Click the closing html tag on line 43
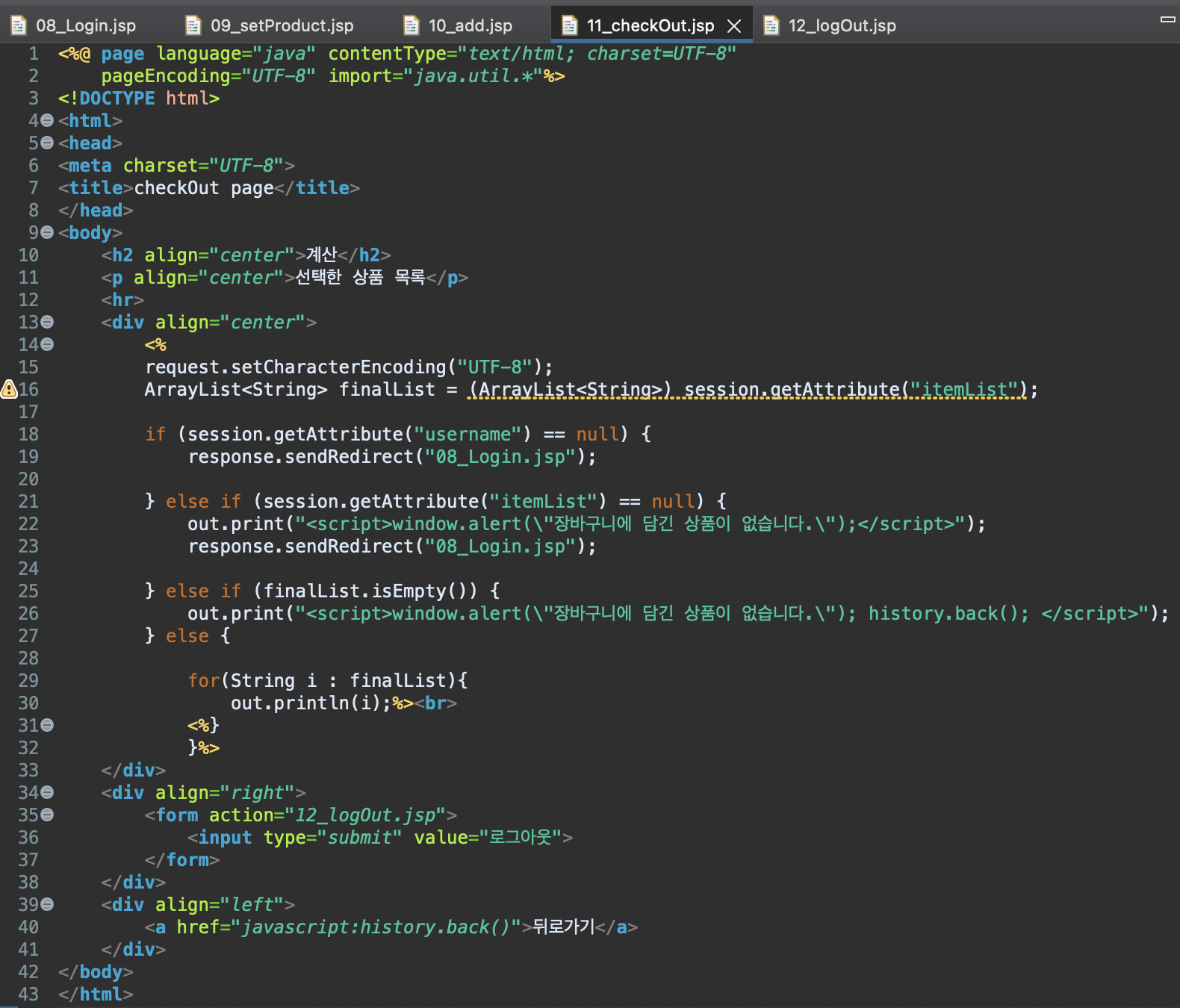The image size is (1180, 1008). coord(96,995)
